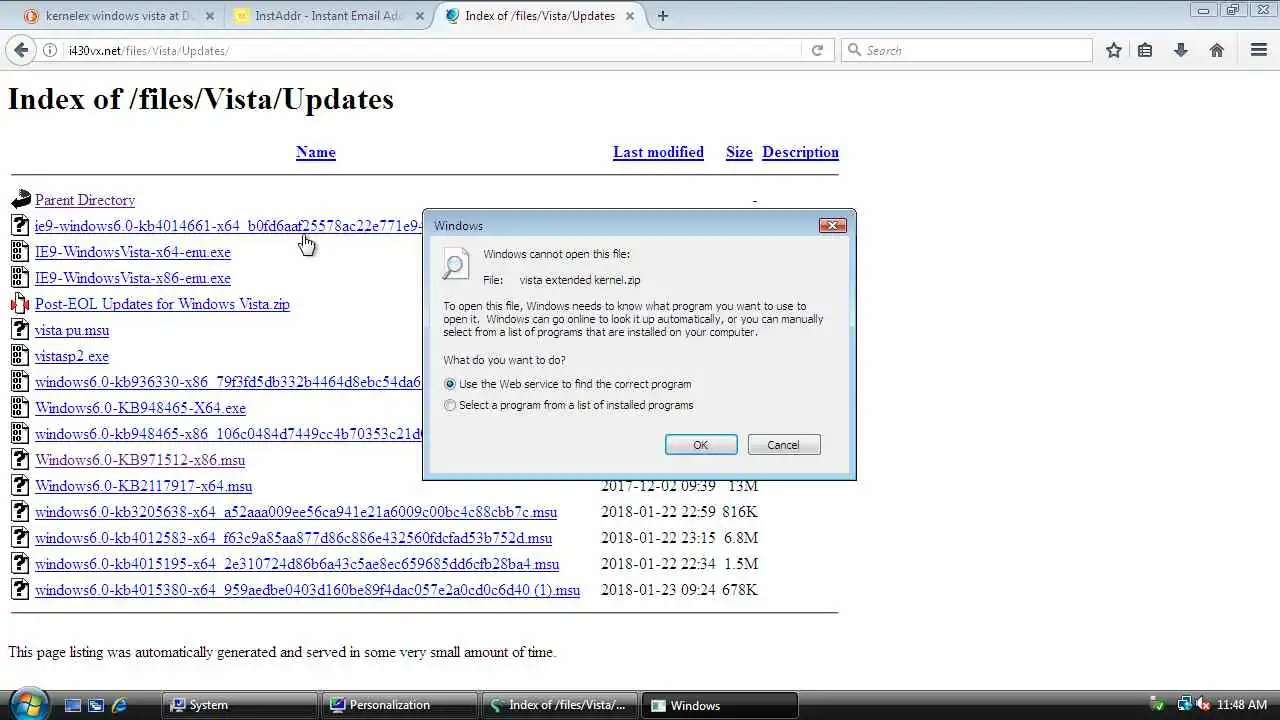Download windows6.0-kb3205638-x64 msu link

tap(296, 512)
